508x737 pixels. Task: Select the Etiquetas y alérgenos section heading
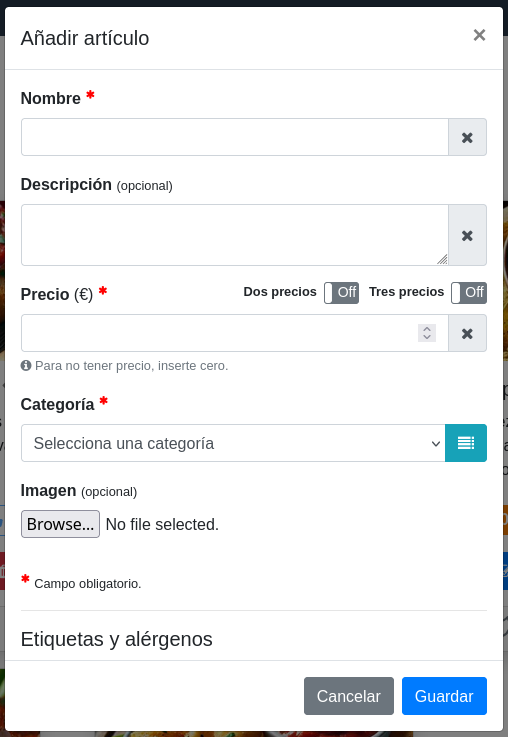coord(117,639)
